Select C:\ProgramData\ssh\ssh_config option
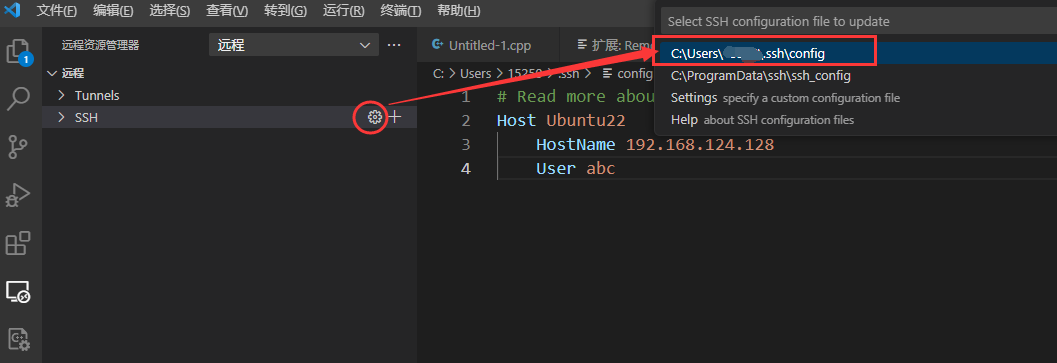 point(857,76)
